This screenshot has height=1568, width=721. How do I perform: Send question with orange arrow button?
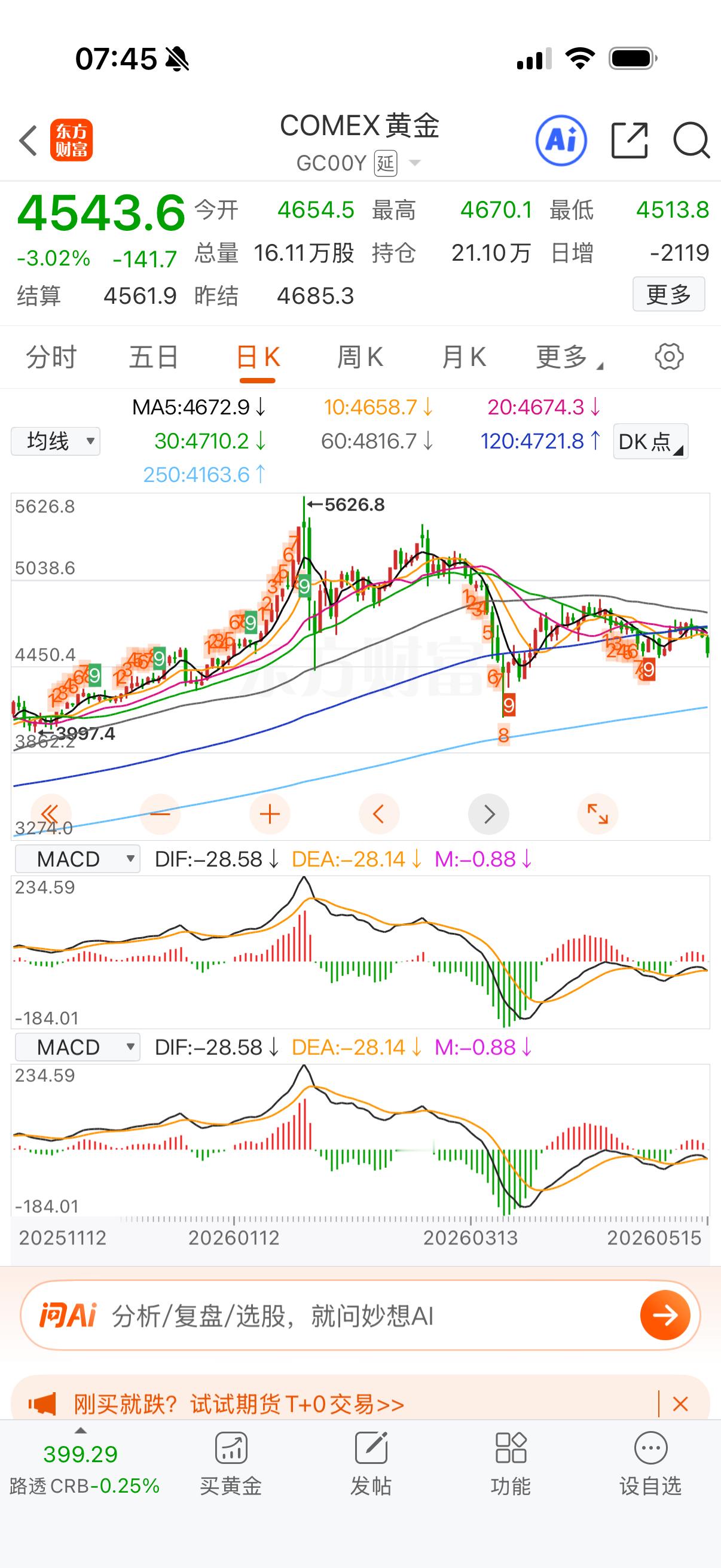tap(665, 1315)
